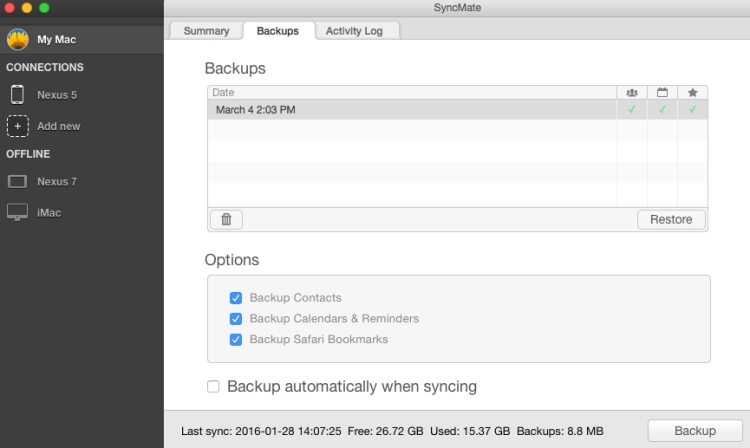Click the bookmarks star column header icon
Viewport: 750px width, 448px height.
point(693,92)
